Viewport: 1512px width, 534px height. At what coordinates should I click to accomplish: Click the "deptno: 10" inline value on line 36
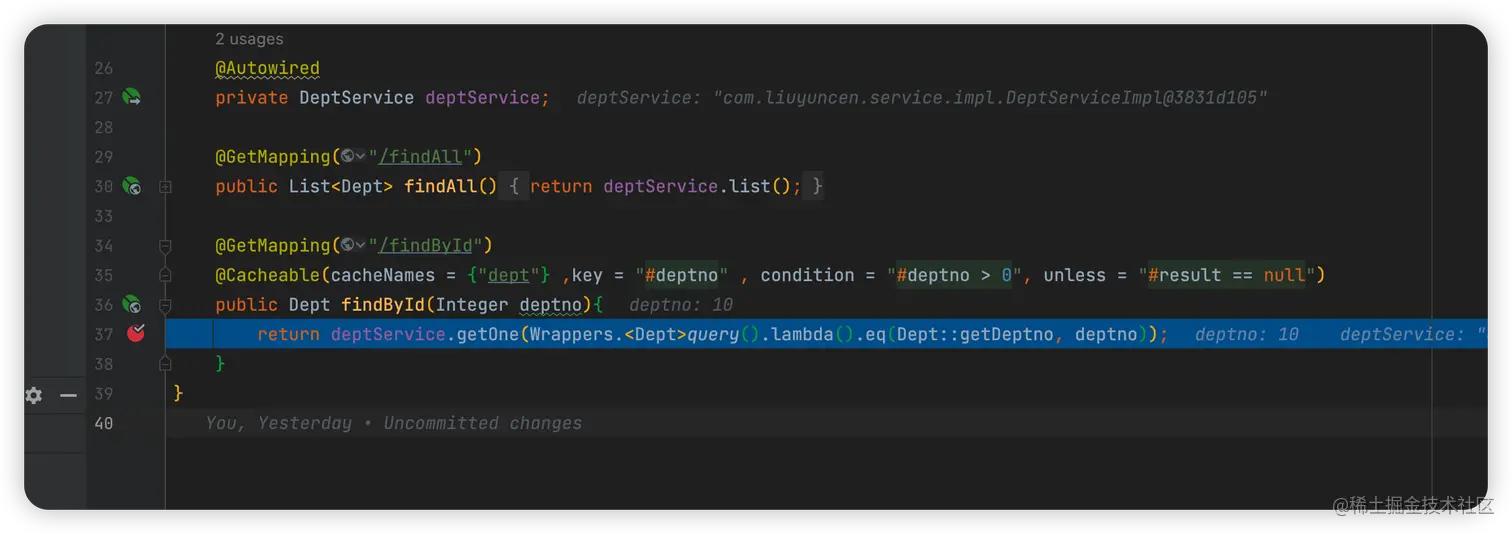pos(681,305)
